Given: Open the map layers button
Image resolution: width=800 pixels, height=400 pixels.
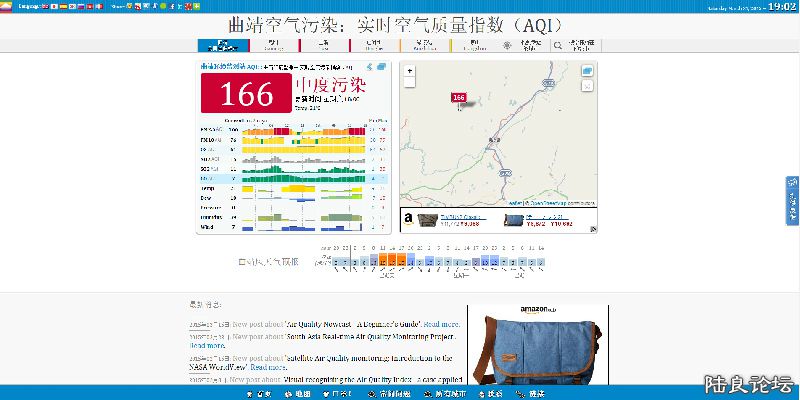Looking at the screenshot, I should coord(587,71).
